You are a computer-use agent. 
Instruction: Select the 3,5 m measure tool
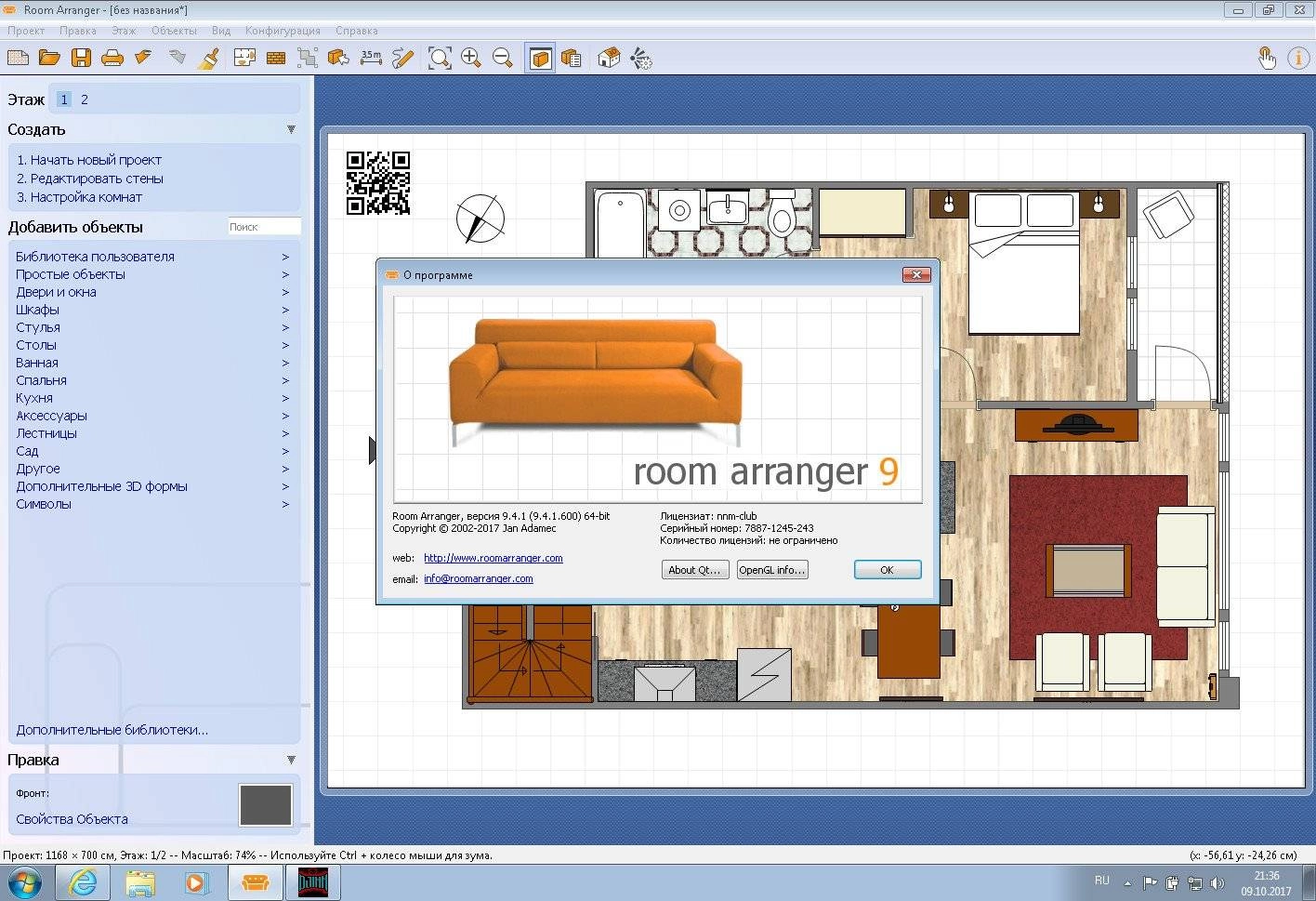pyautogui.click(x=371, y=58)
